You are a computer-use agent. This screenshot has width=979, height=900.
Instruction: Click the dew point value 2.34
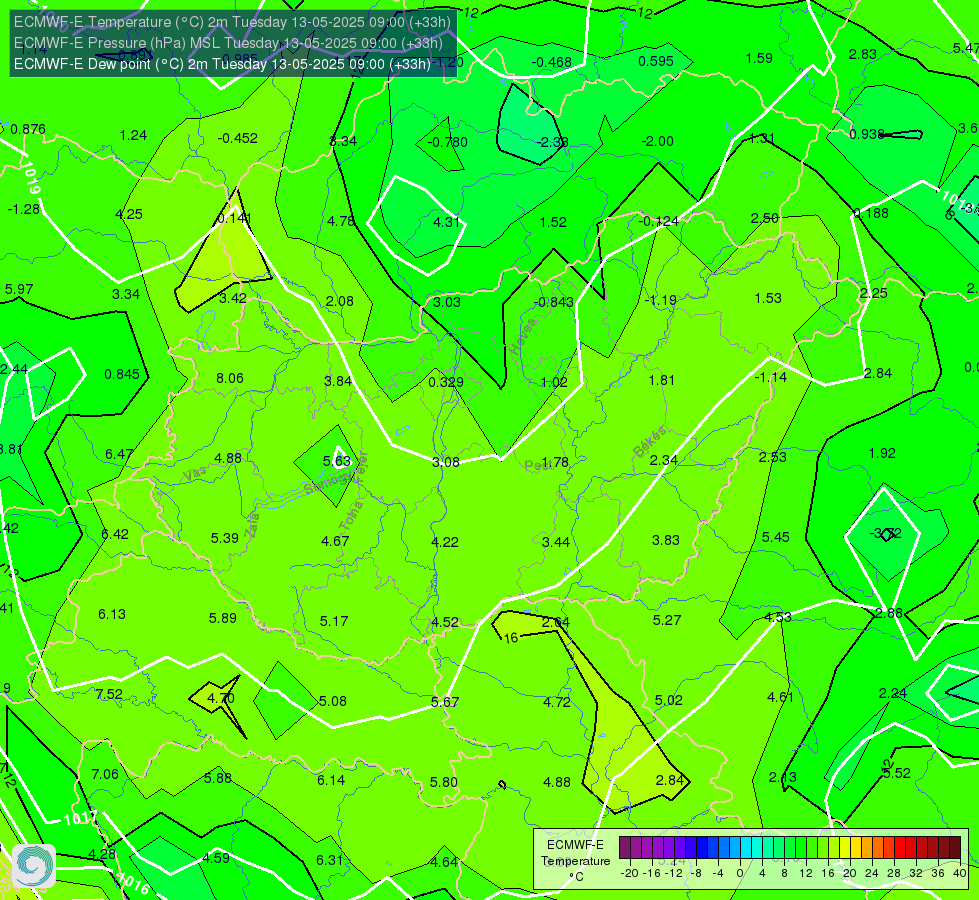[x=664, y=460]
